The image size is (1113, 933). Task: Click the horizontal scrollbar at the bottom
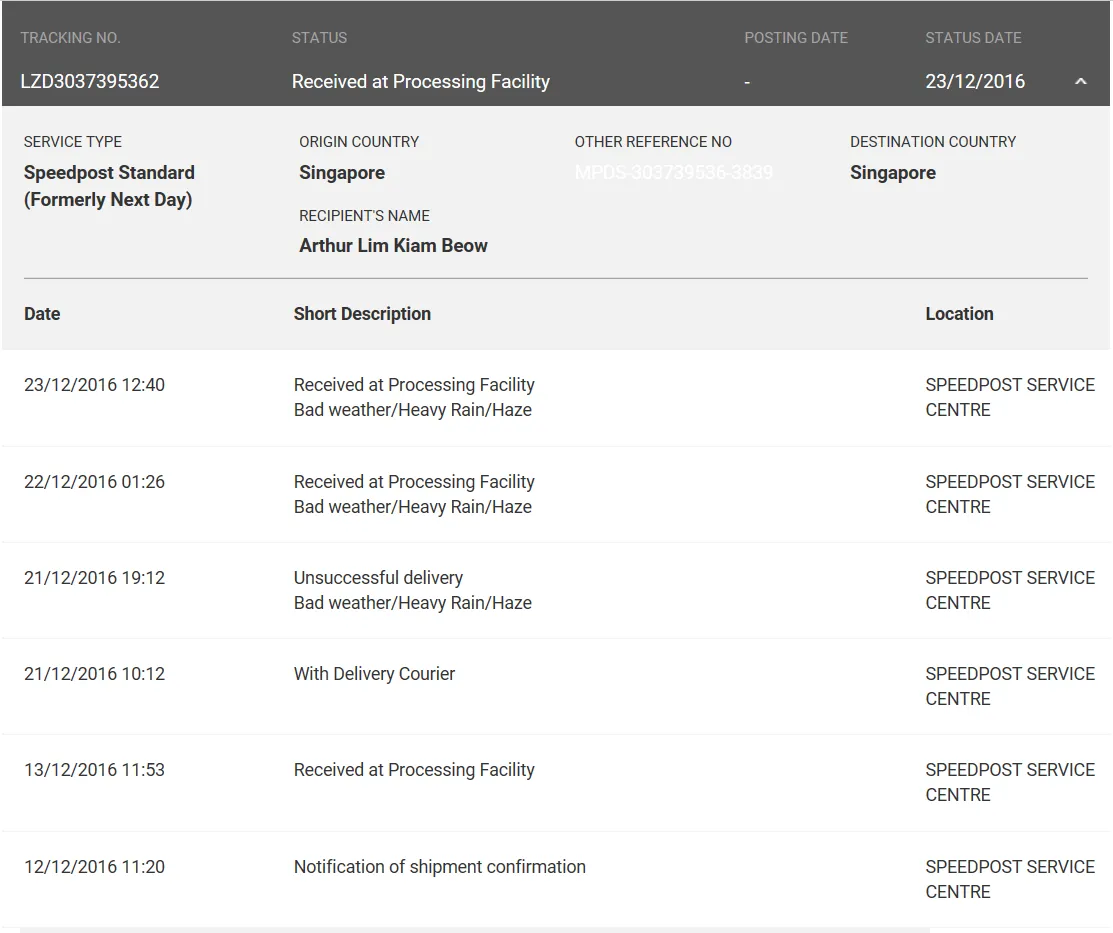point(475,929)
